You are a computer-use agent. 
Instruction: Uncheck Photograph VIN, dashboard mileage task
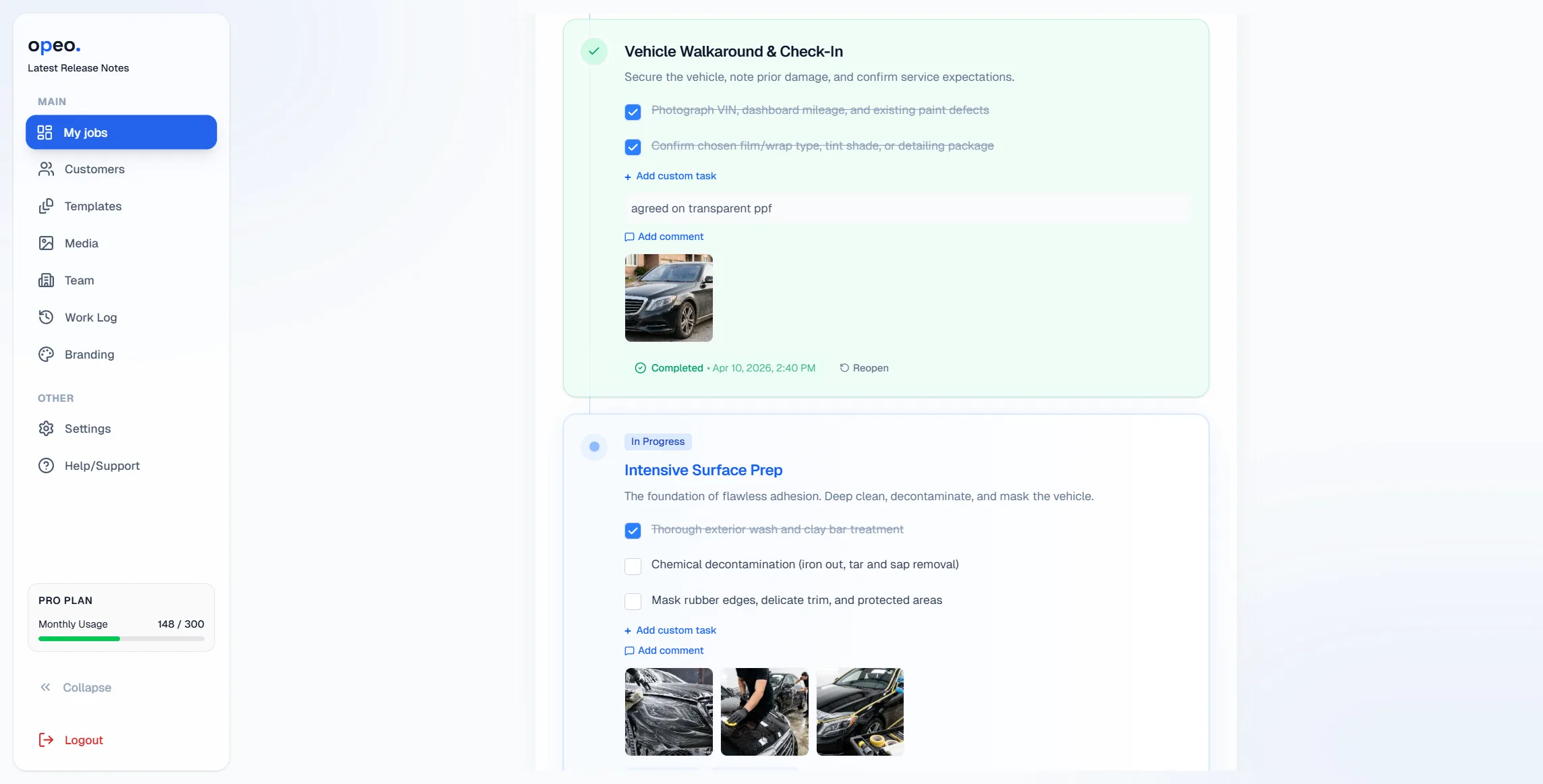pos(633,112)
